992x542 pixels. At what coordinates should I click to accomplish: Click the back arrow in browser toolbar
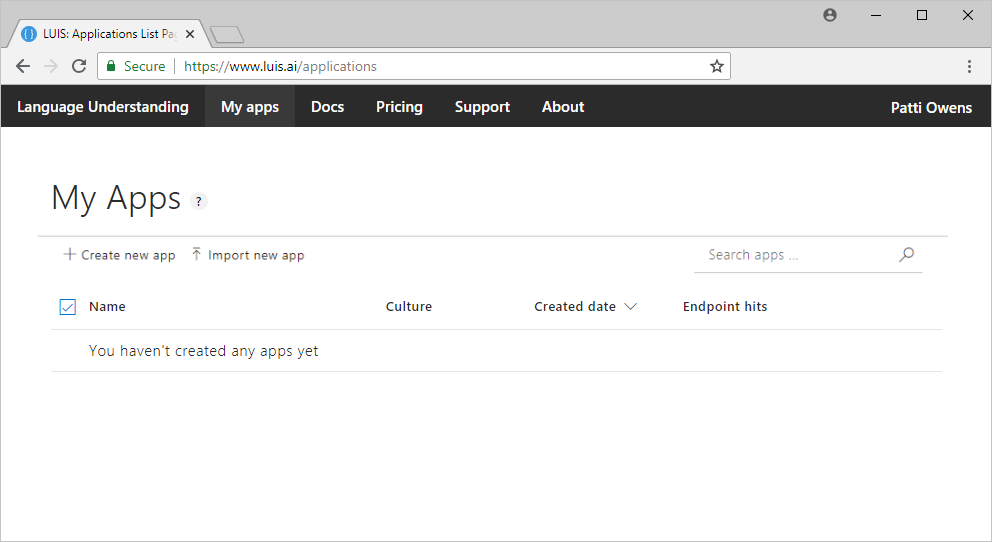tap(23, 66)
